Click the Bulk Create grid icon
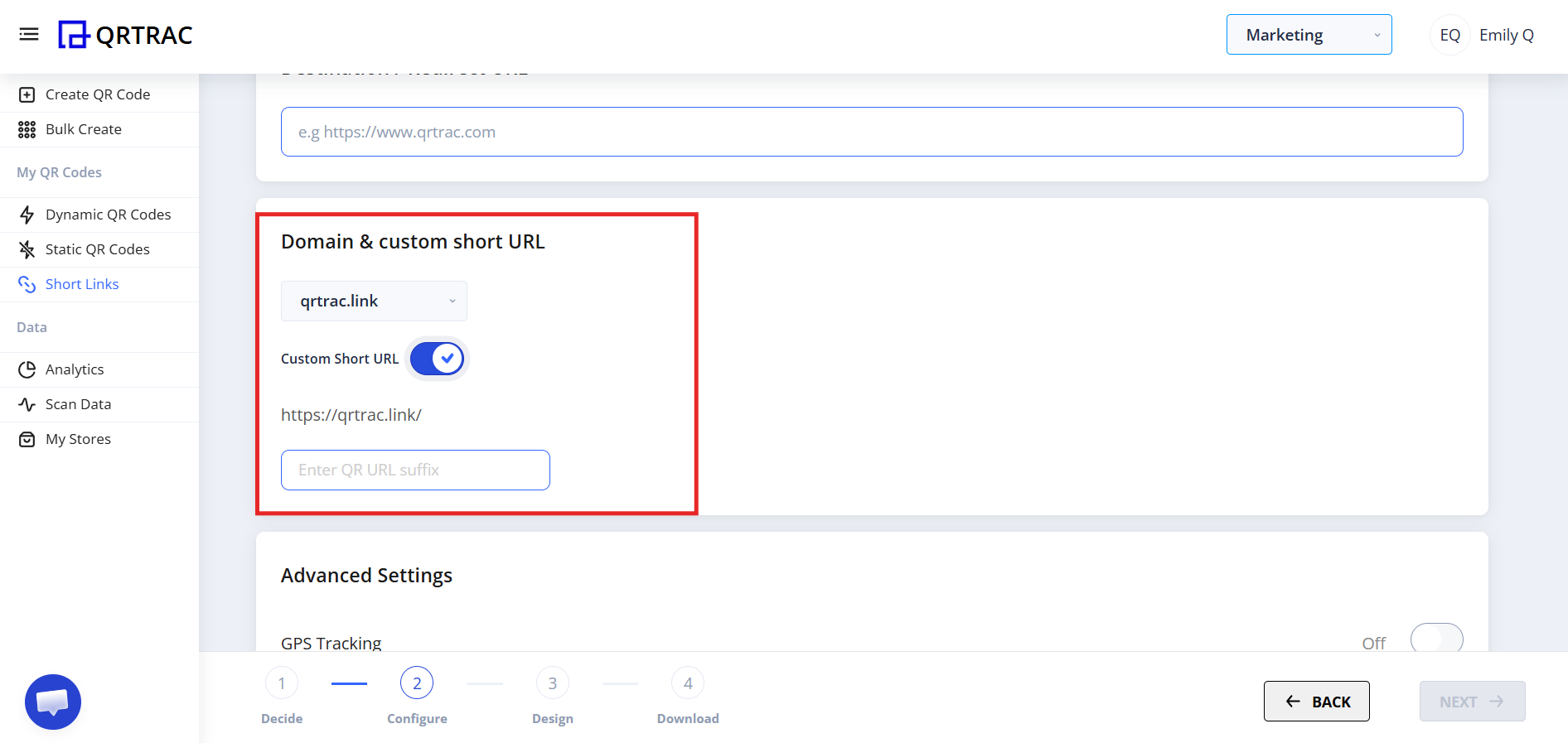The width and height of the screenshot is (1568, 743). pyautogui.click(x=27, y=129)
